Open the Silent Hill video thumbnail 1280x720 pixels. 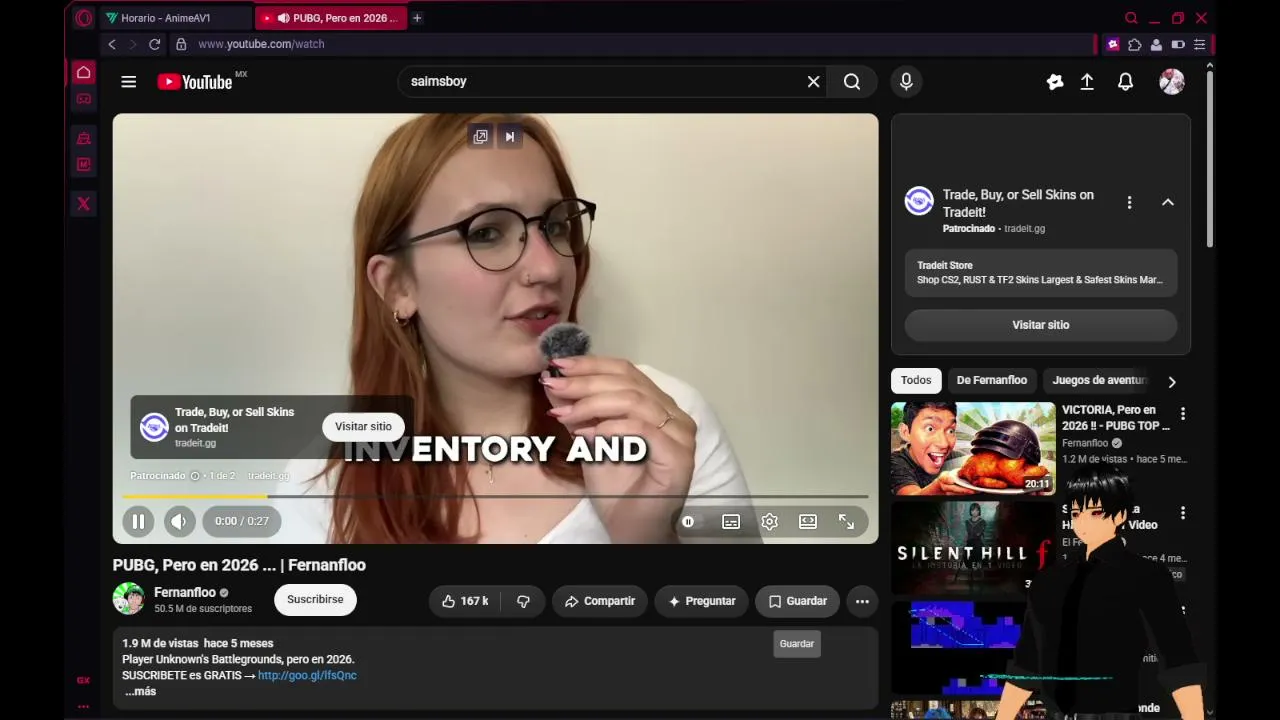point(973,547)
